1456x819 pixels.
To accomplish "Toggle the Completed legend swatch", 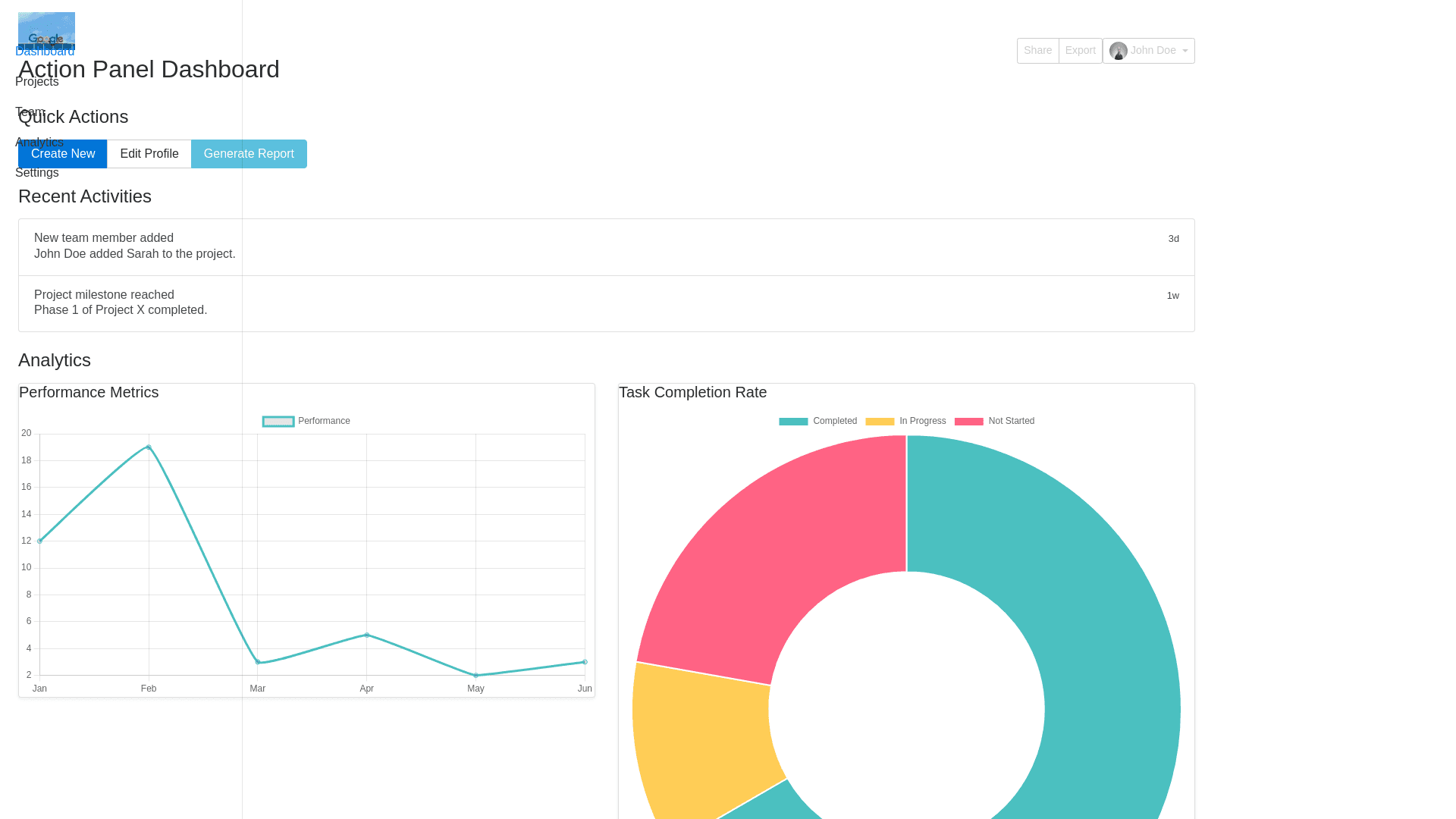I will [x=793, y=422].
